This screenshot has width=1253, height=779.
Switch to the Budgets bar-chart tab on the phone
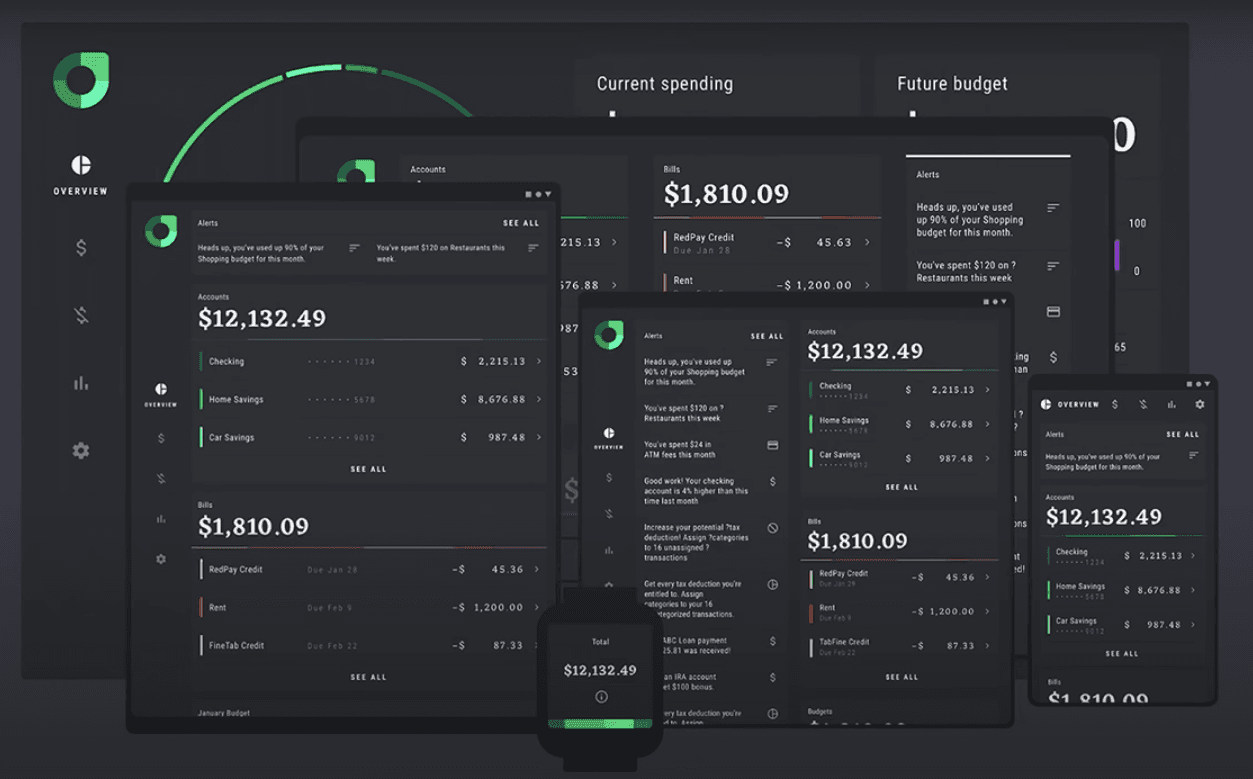click(1171, 404)
